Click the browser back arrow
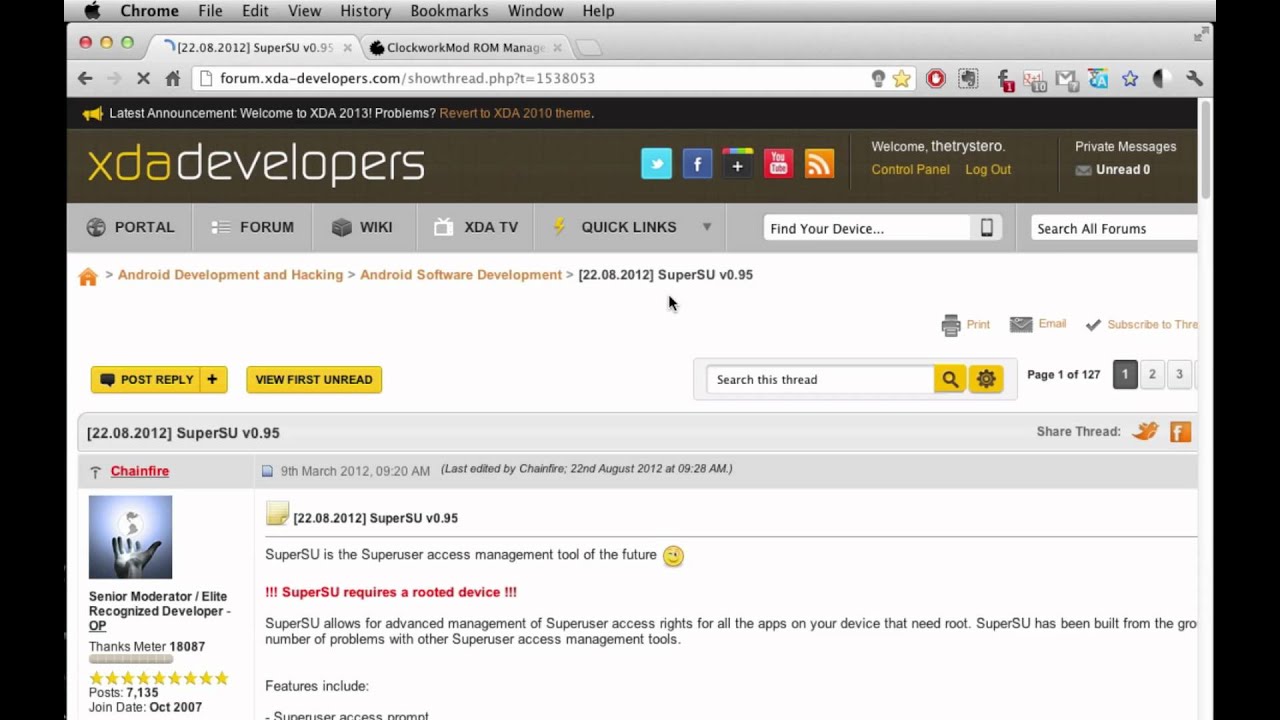 pyautogui.click(x=85, y=78)
